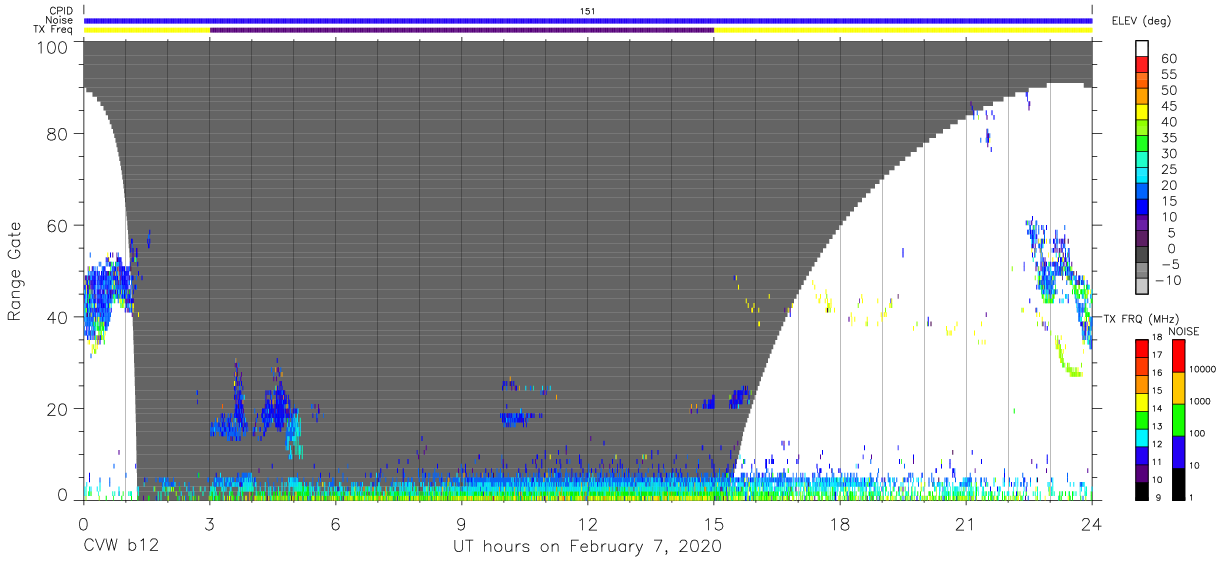Screen dimensions: 1228x567
Task: Click the white top swatch of ELEV bar
Action: (1143, 49)
